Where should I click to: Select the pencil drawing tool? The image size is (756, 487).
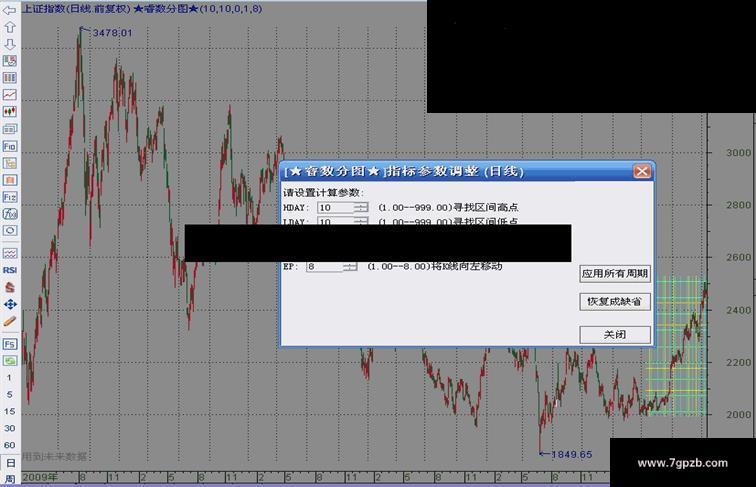10,321
